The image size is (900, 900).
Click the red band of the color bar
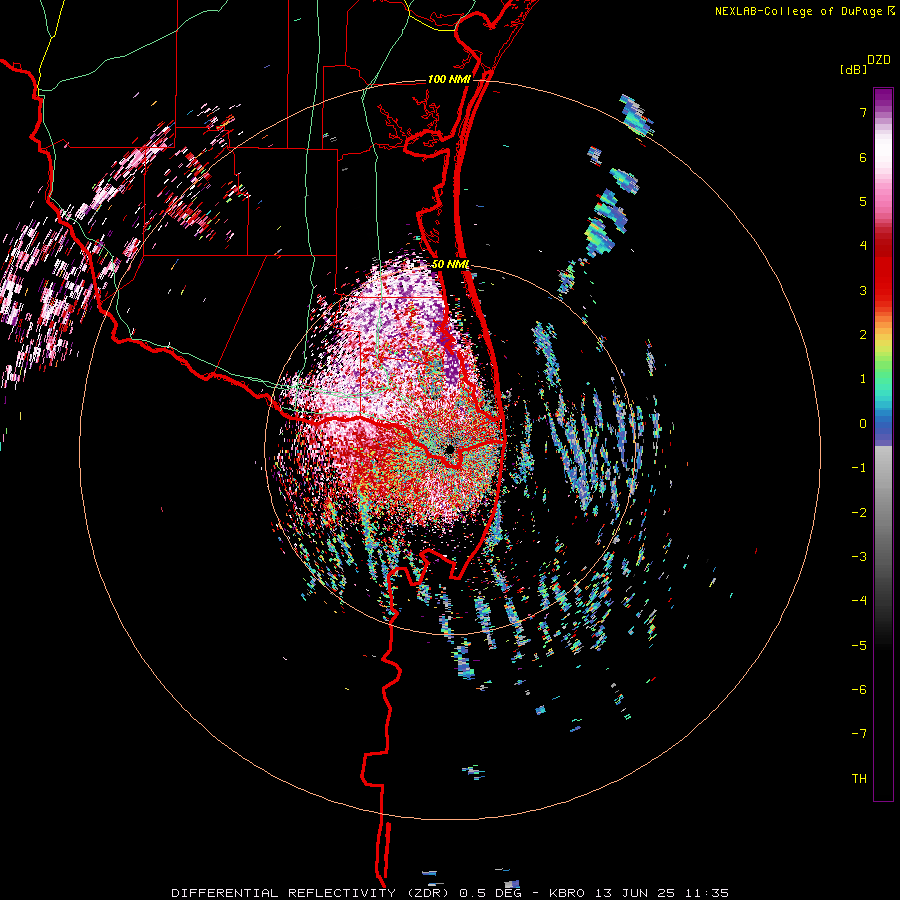(883, 270)
